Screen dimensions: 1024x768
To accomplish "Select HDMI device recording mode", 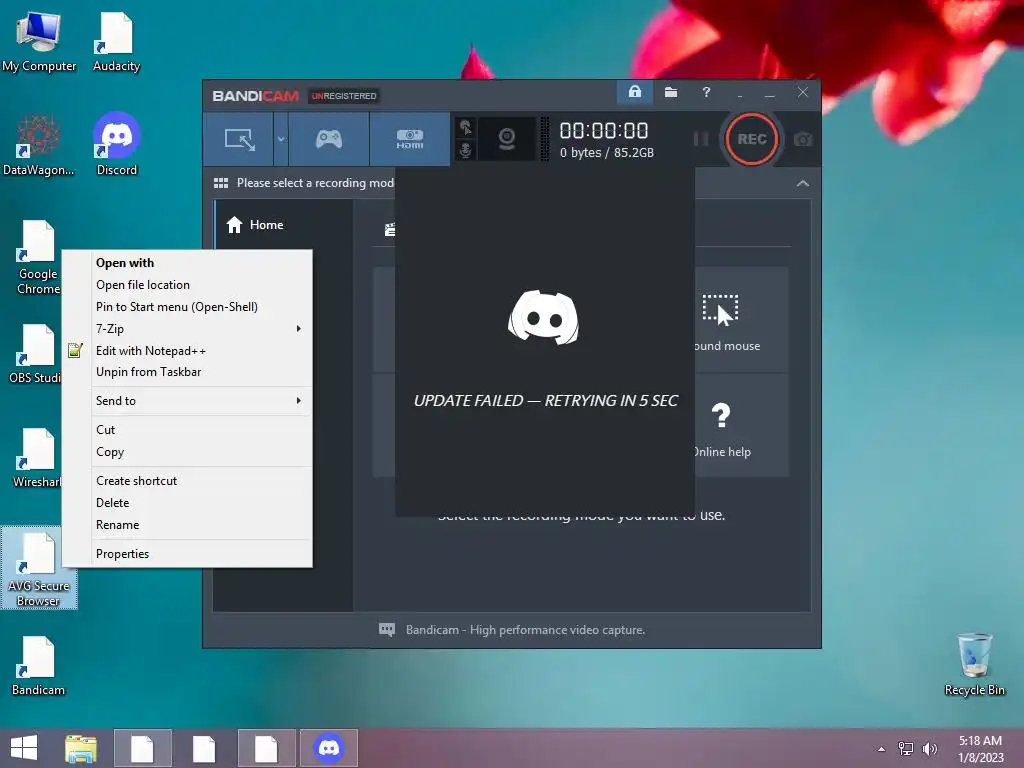I will click(409, 139).
